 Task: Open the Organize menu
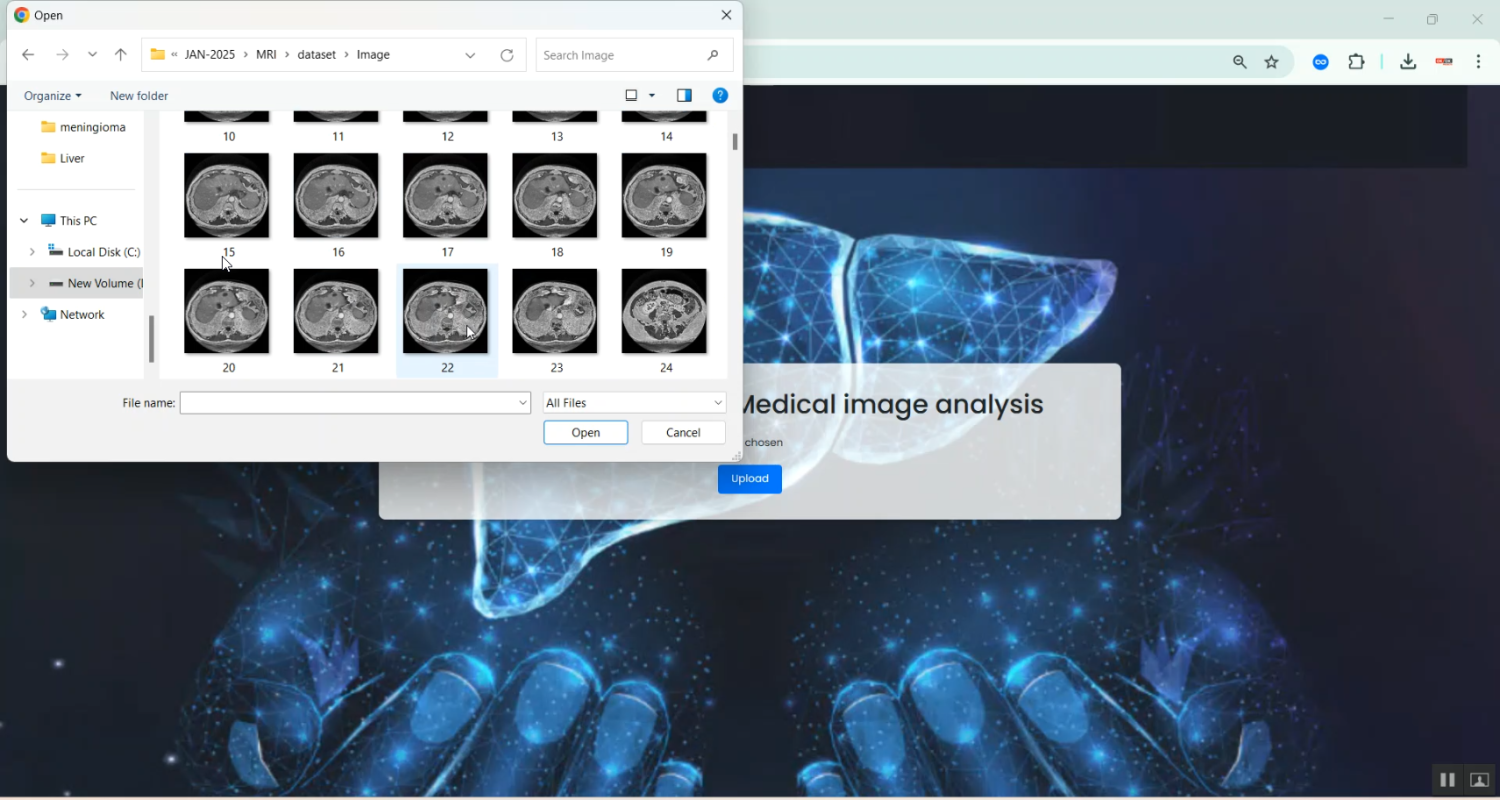(52, 96)
